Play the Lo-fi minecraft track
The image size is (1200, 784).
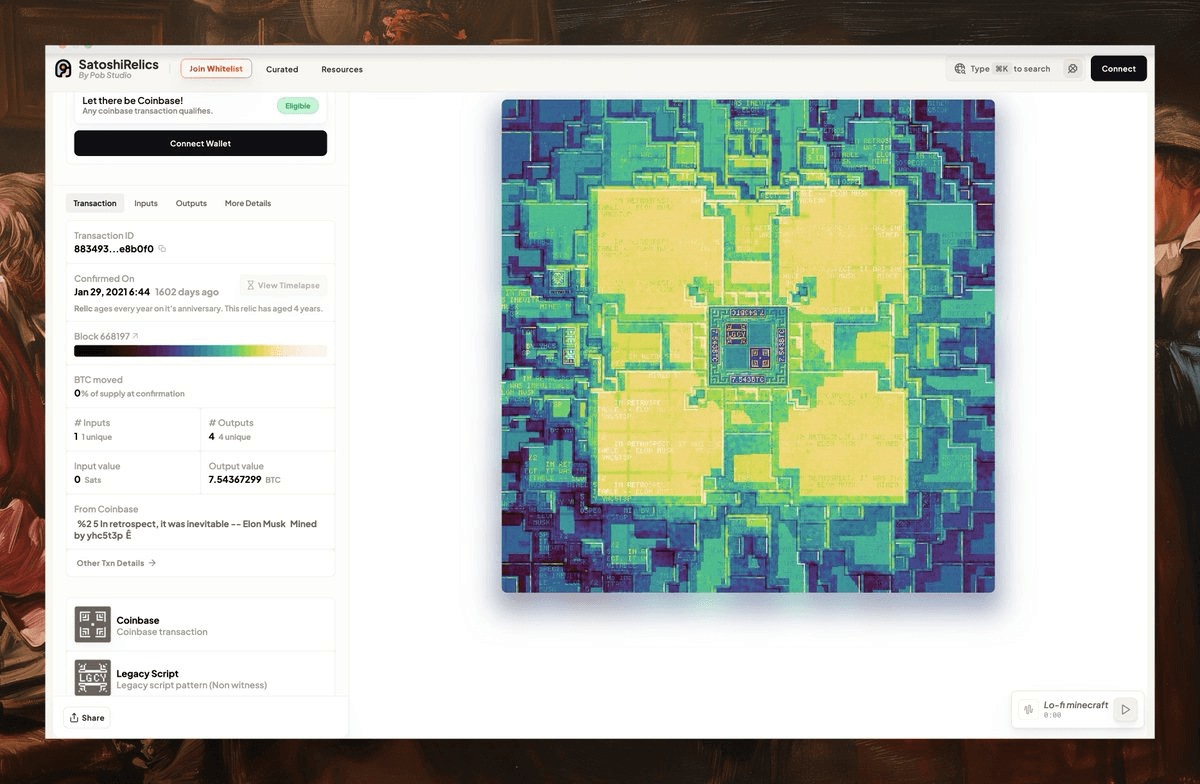pos(1125,710)
